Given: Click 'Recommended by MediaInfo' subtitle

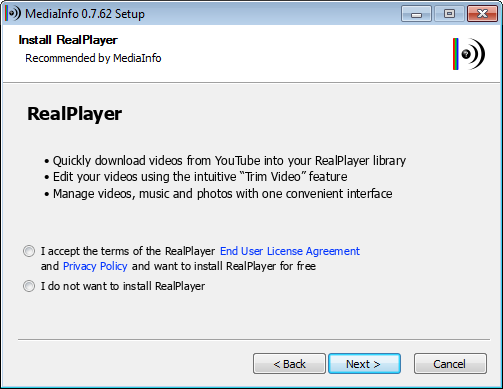Looking at the screenshot, I should tap(93, 58).
